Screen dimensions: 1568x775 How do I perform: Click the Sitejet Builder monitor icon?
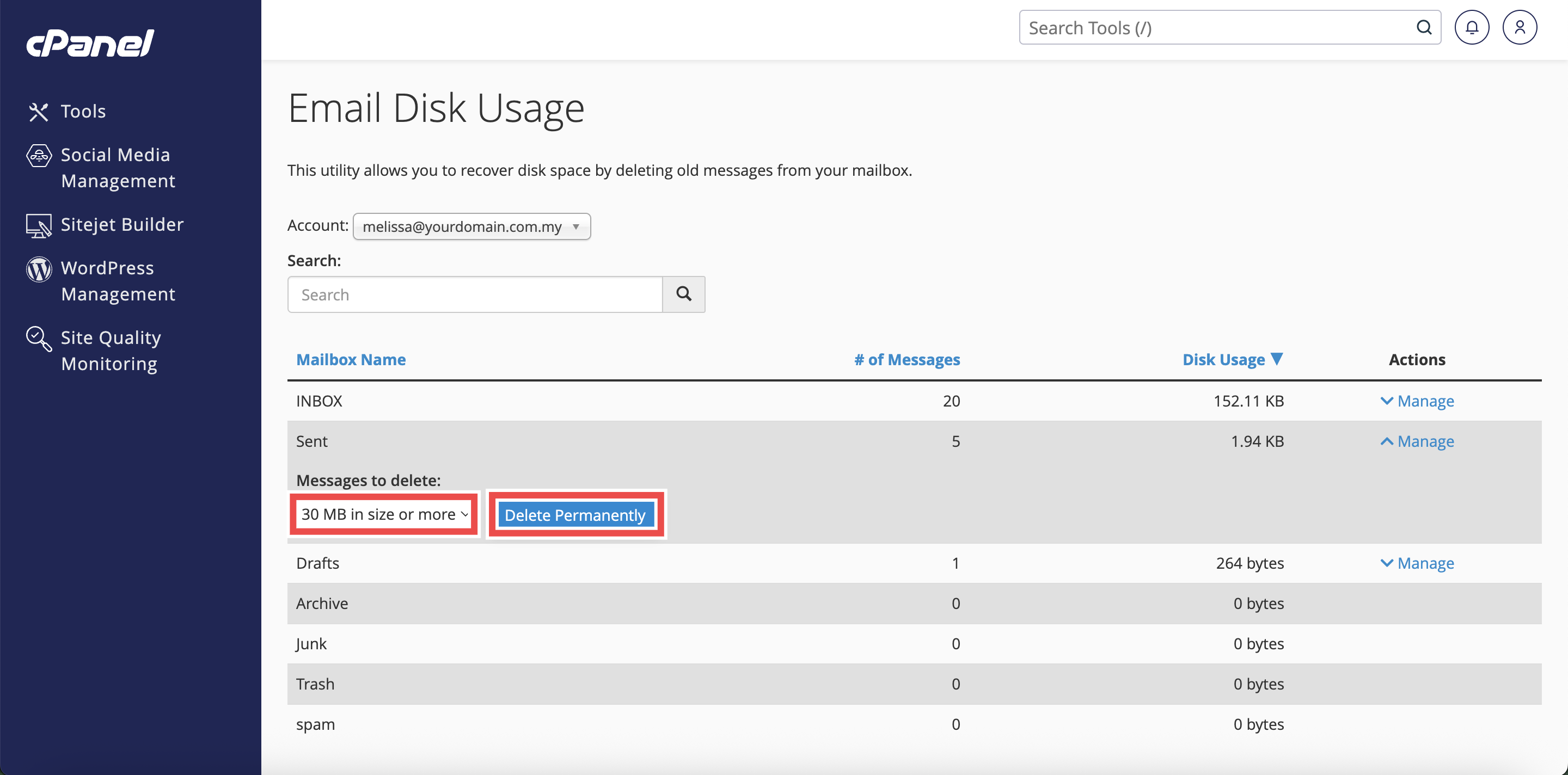click(x=38, y=226)
